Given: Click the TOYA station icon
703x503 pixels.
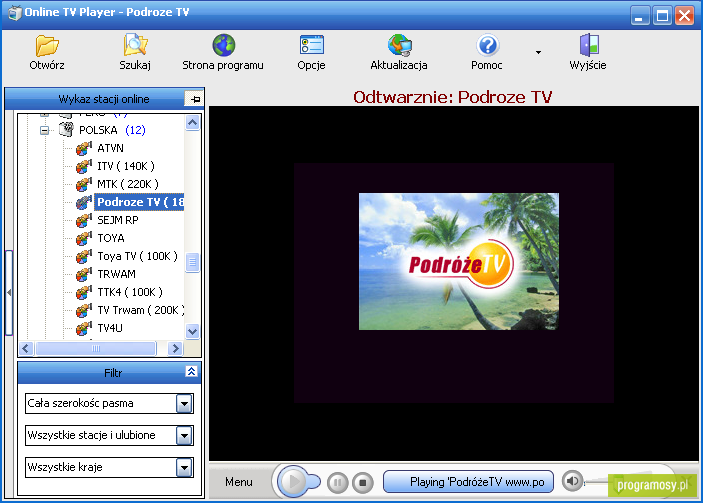Looking at the screenshot, I should [x=83, y=238].
